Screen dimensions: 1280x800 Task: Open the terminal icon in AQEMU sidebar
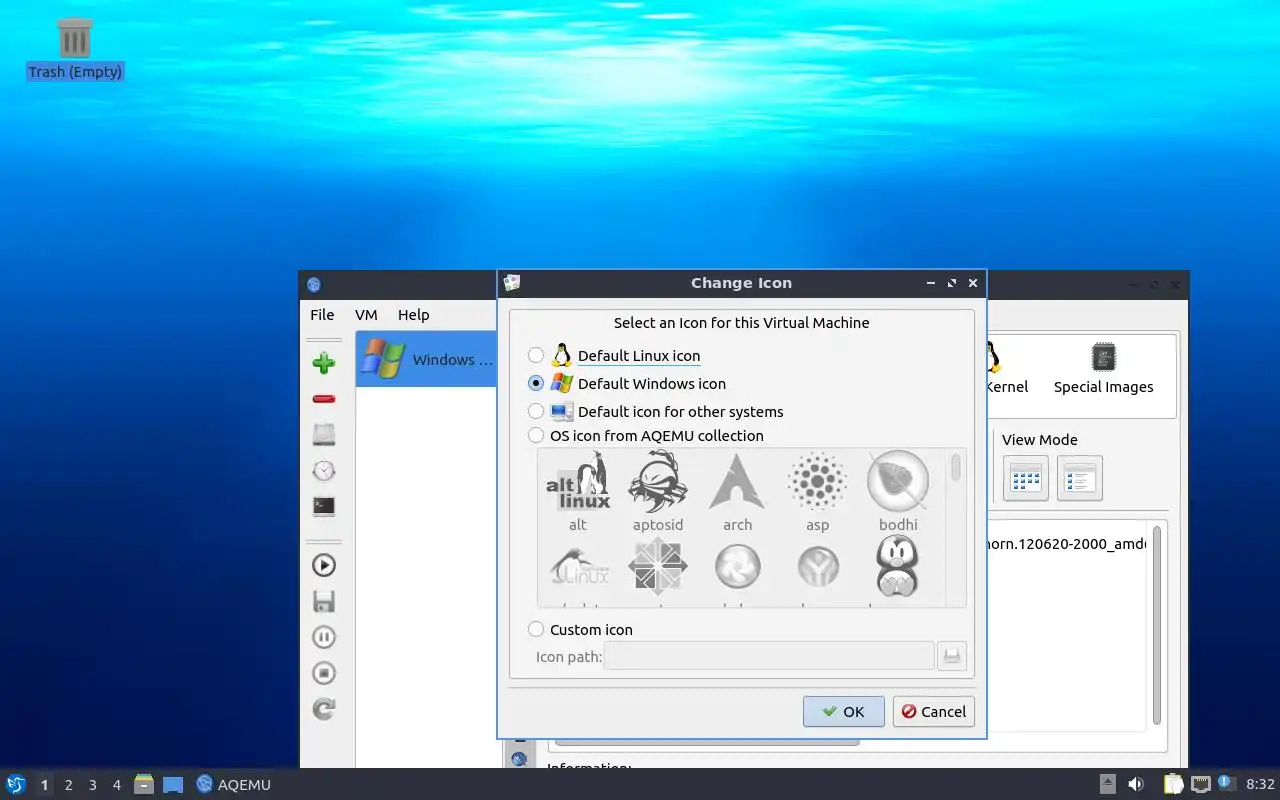point(323,507)
